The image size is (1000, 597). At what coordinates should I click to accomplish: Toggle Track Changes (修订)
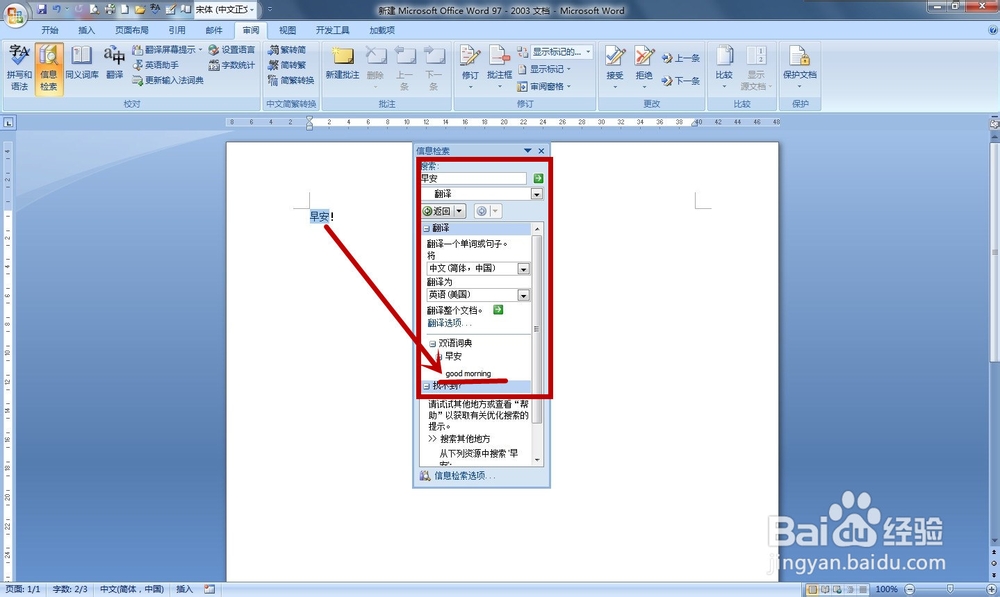coord(469,60)
